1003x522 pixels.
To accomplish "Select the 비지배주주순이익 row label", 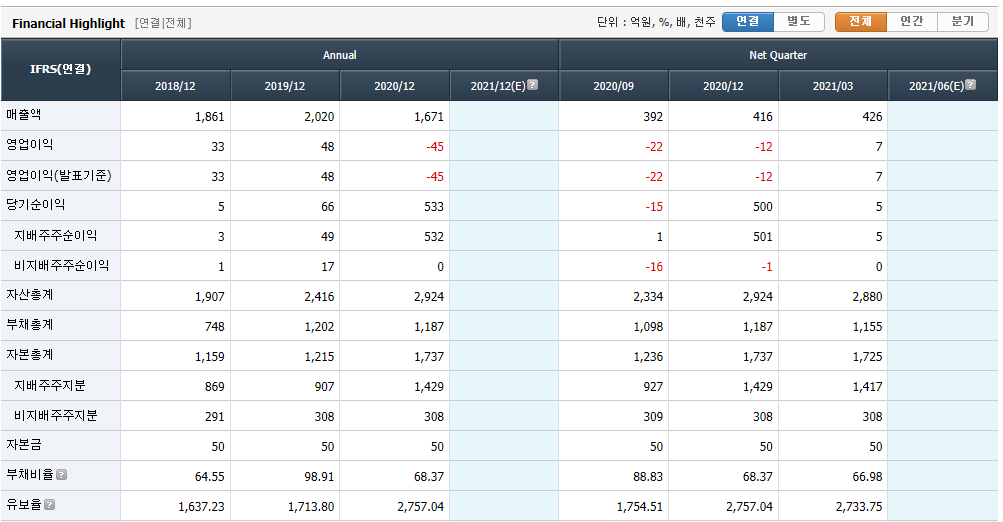I will point(61,265).
